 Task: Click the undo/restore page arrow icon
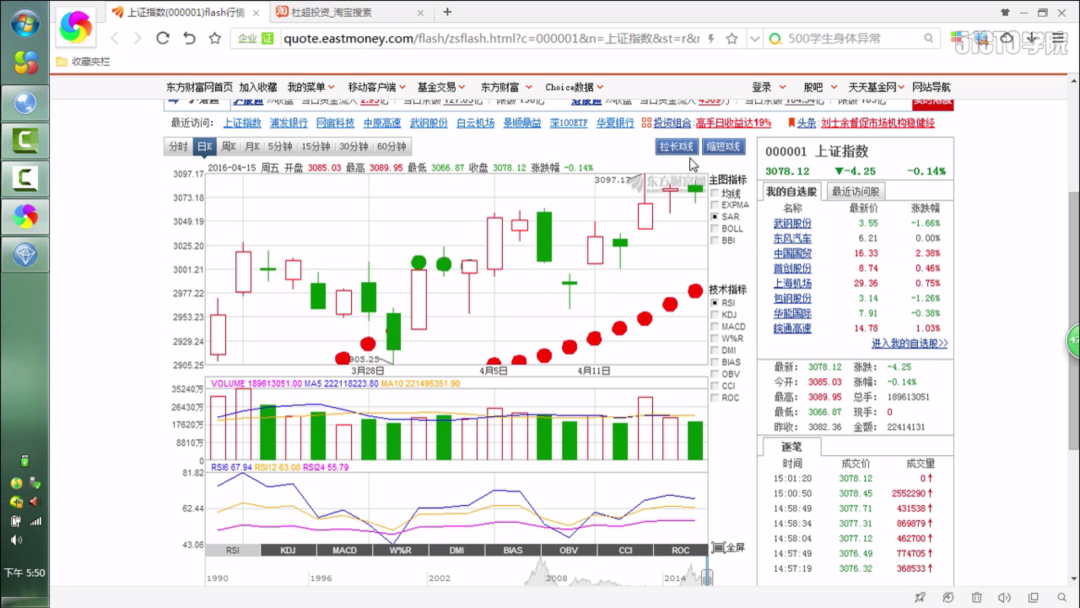pyautogui.click(x=189, y=39)
